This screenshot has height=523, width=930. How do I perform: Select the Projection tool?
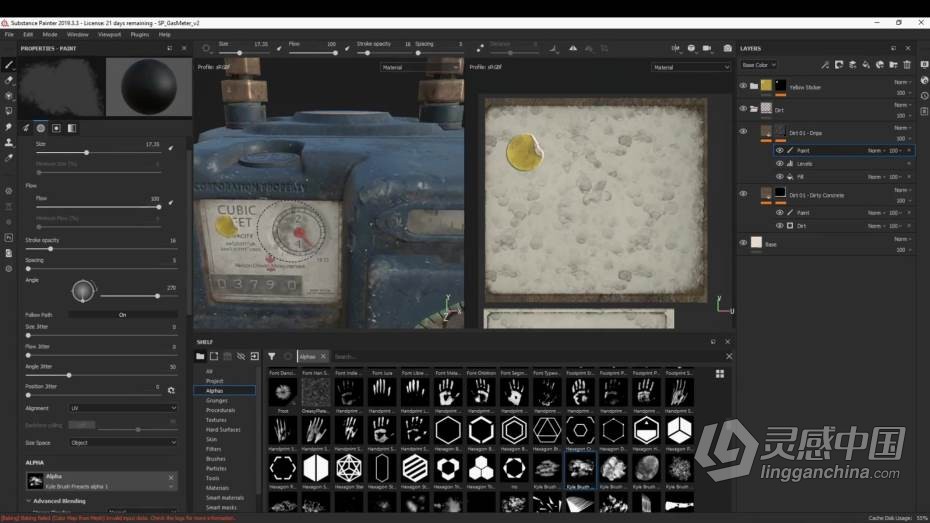8,95
